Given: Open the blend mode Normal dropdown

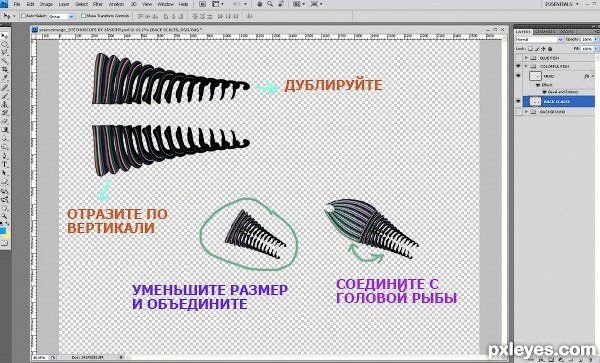Looking at the screenshot, I should (539, 39).
